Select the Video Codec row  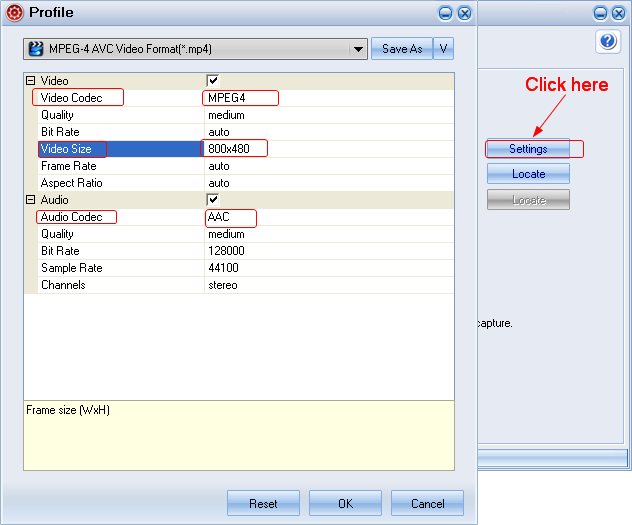coord(246,98)
